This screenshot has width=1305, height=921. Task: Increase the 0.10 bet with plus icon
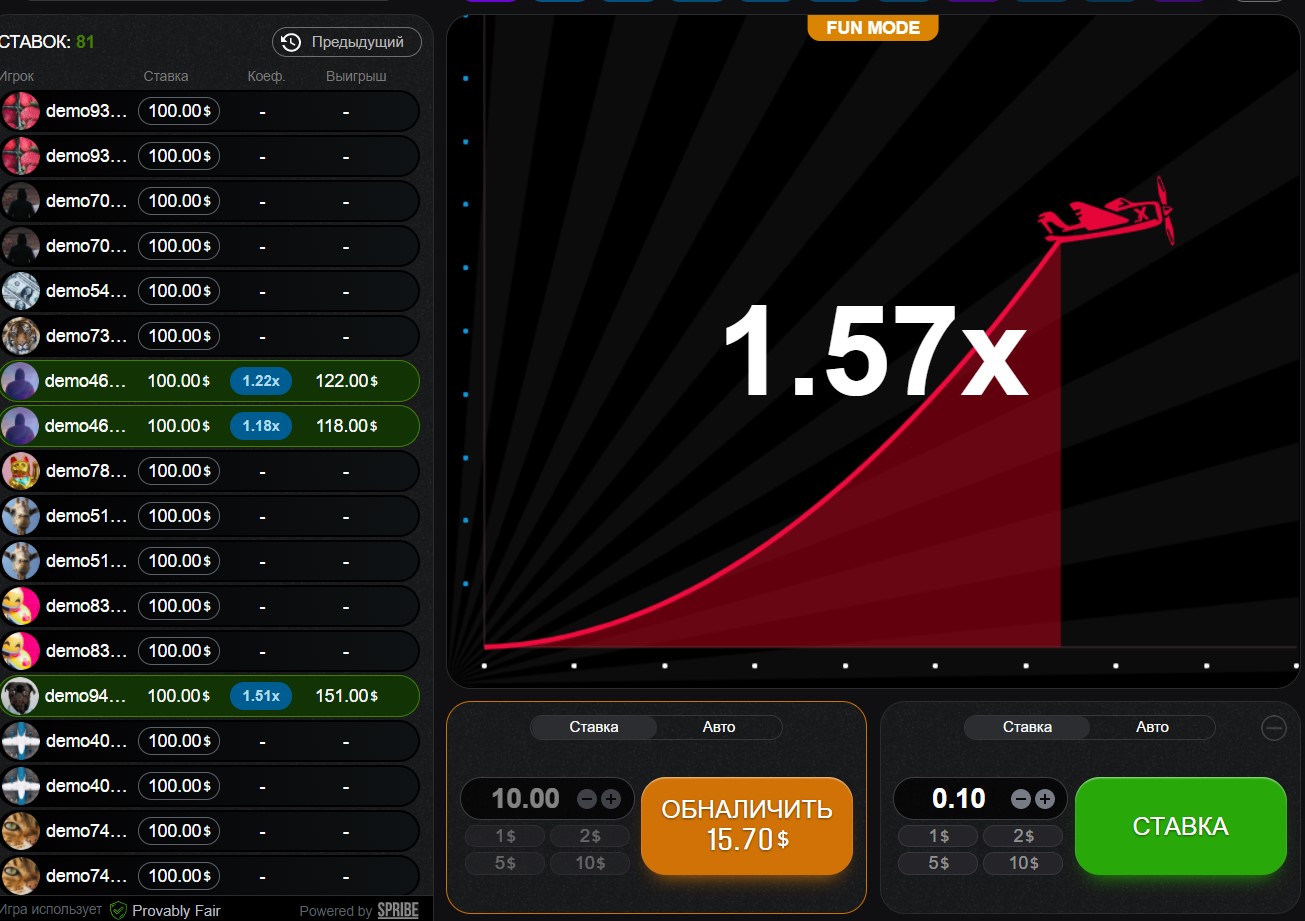(x=1044, y=799)
